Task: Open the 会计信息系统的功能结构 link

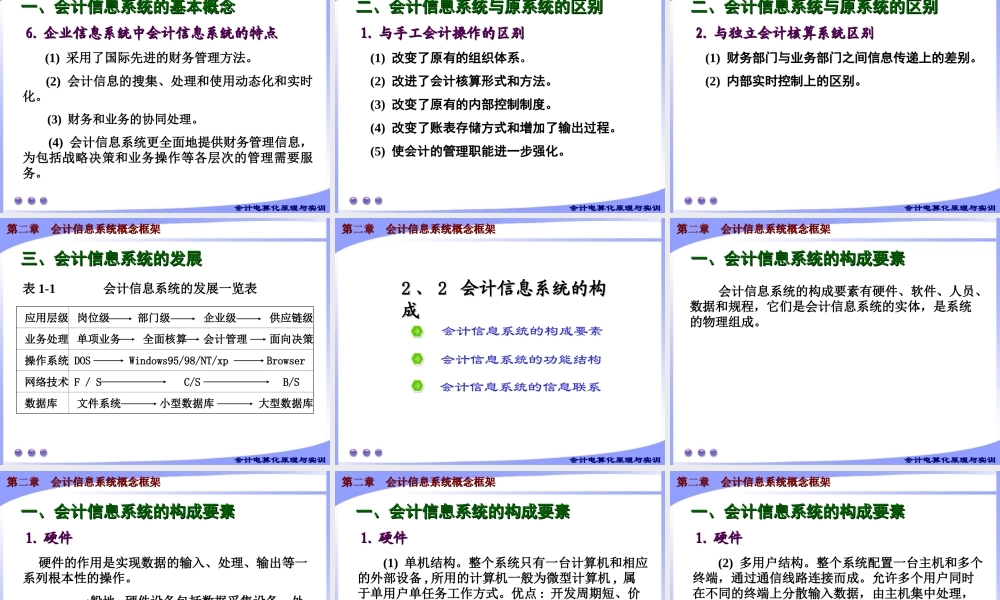Action: pyautogui.click(x=522, y=359)
